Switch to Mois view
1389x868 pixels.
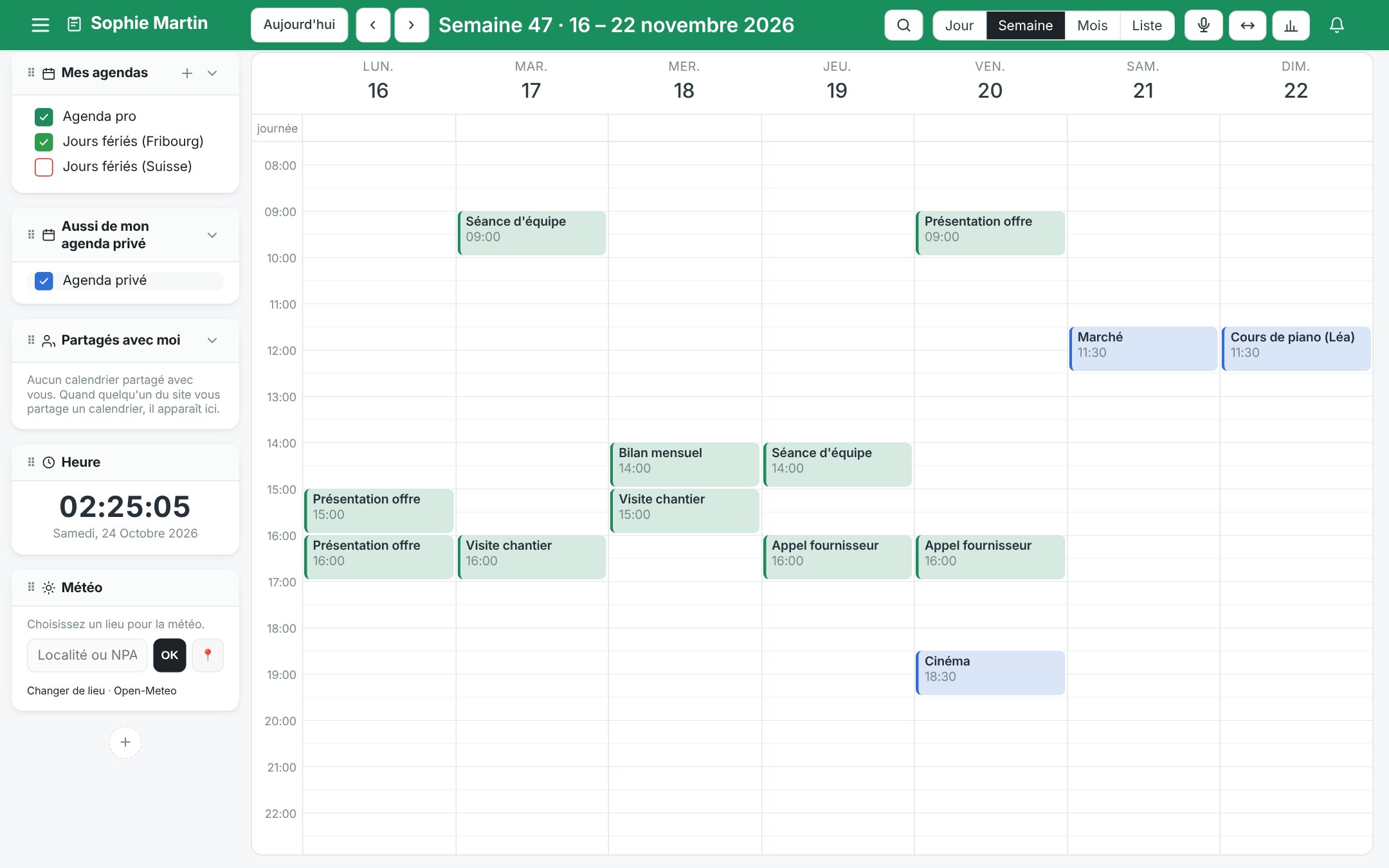tap(1092, 25)
